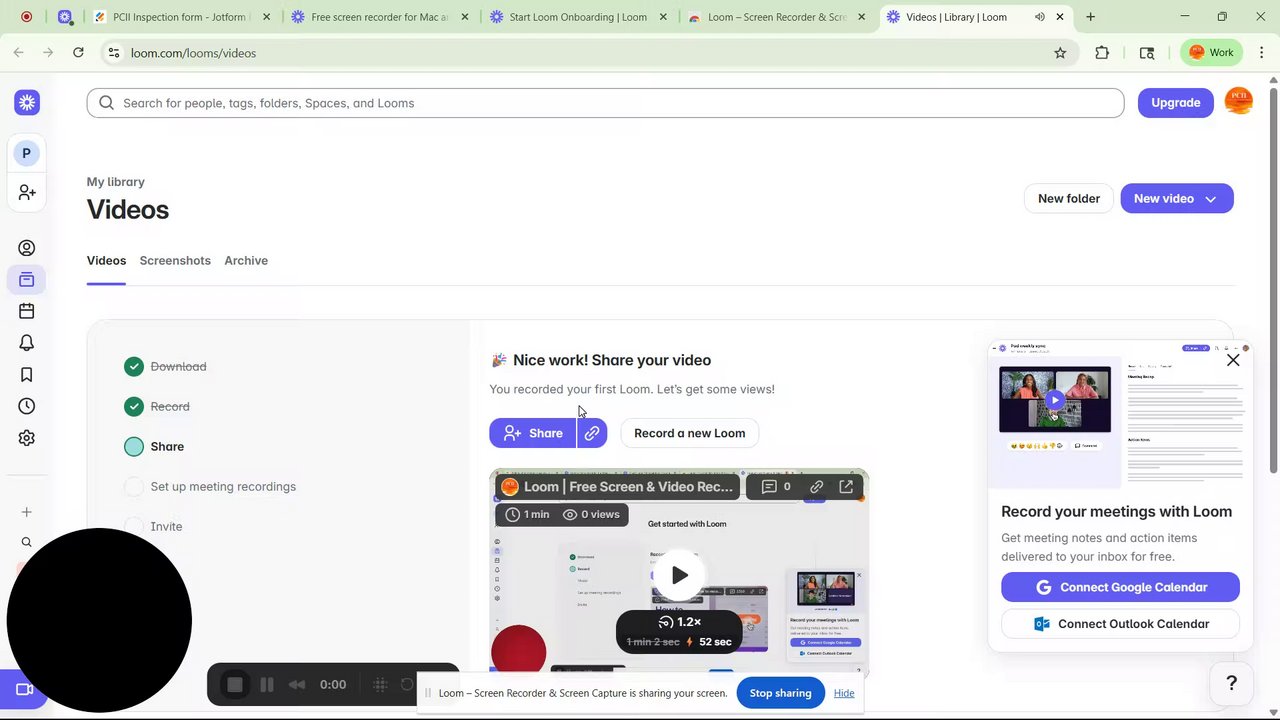Image resolution: width=1280 pixels, height=720 pixels.
Task: Open the profile icon in left sidebar
Action: point(27,248)
